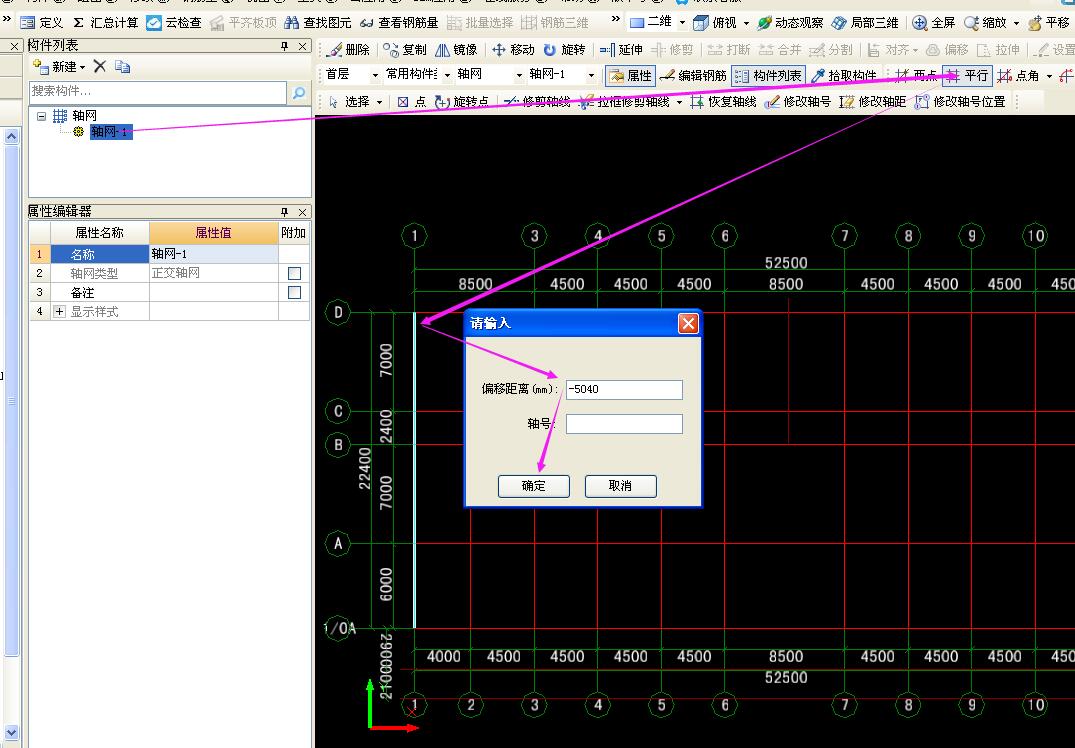The height and width of the screenshot is (748, 1075).
Task: Click the 搜索构件 search box
Action: [x=158, y=92]
